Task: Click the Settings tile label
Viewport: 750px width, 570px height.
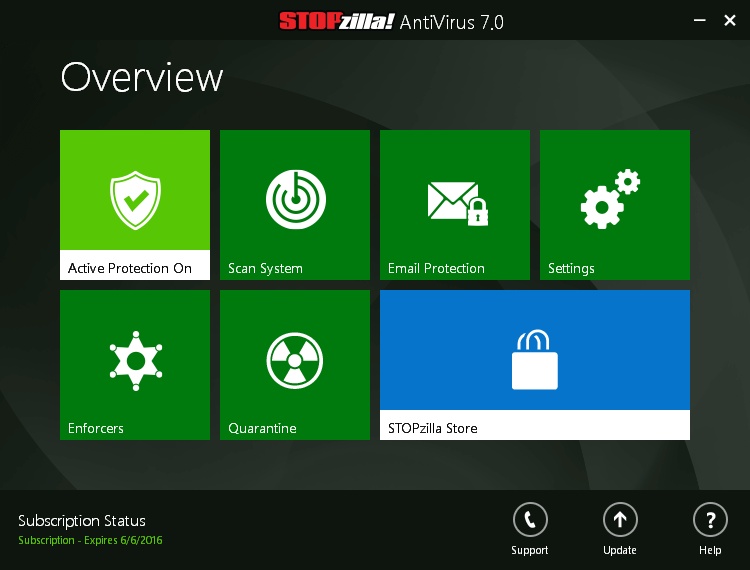Action: coord(571,269)
